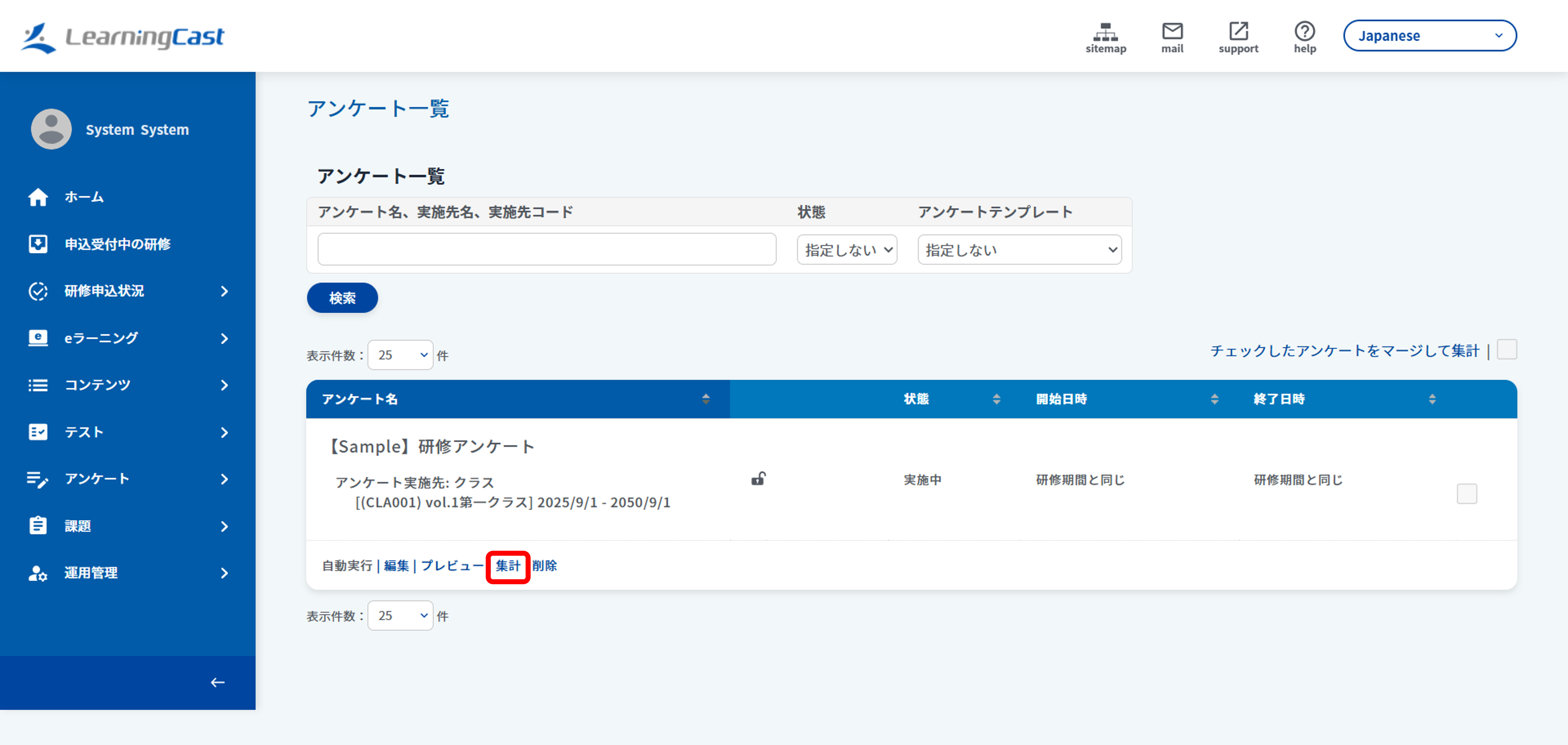Image resolution: width=1568 pixels, height=745 pixels.
Task: Open the mail icon
Action: click(x=1172, y=31)
